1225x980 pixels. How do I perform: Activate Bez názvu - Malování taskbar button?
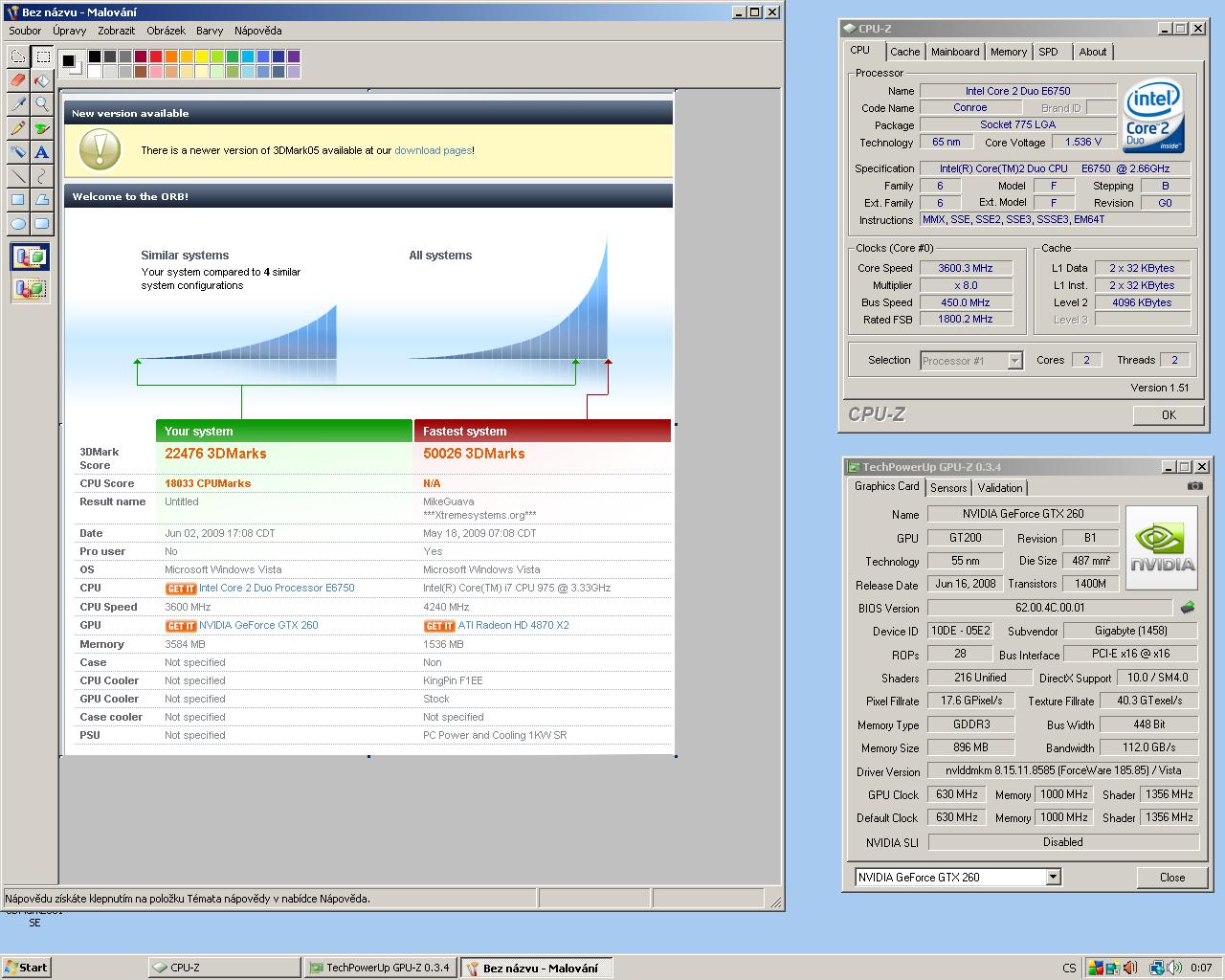[536, 968]
